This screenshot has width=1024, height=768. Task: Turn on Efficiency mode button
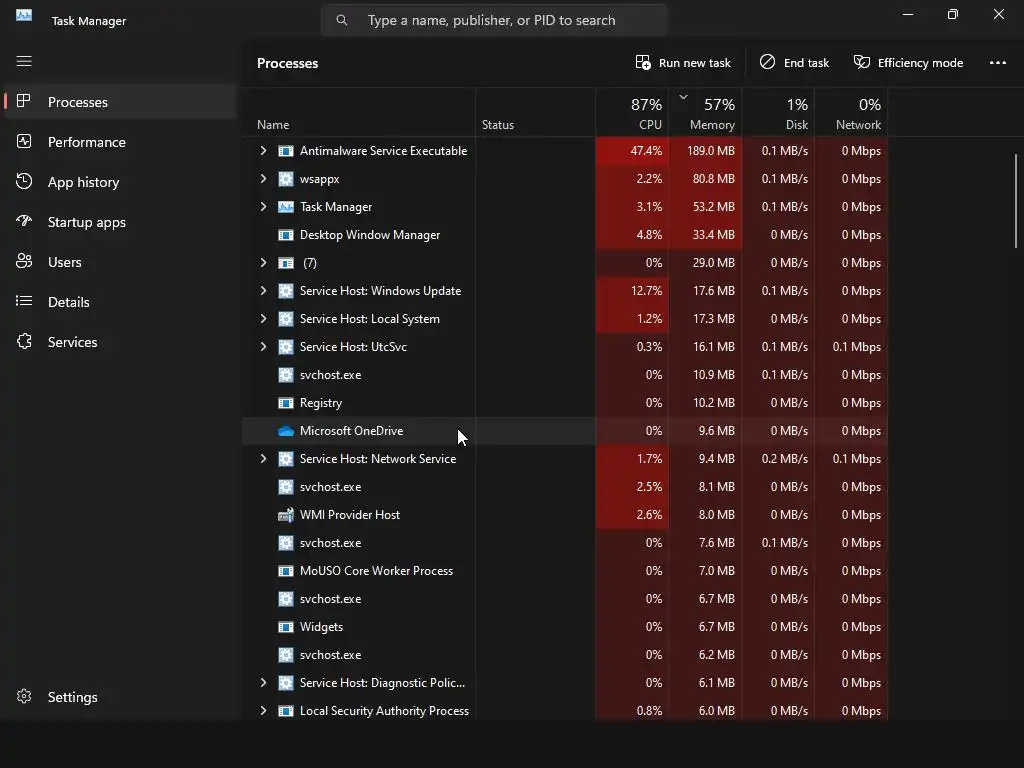tap(908, 63)
